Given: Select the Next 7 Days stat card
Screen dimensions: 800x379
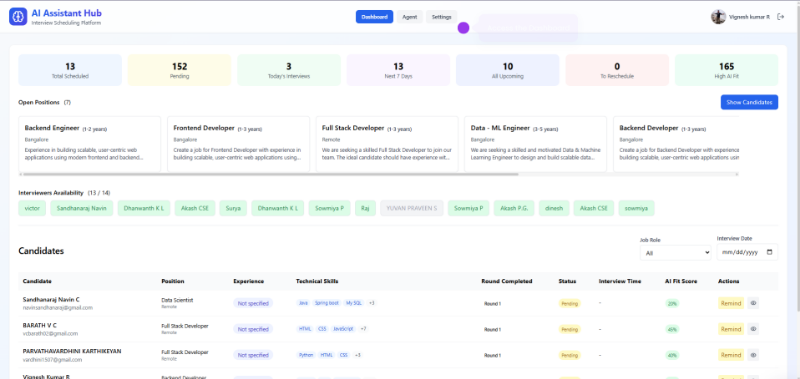Looking at the screenshot, I should pos(398,70).
